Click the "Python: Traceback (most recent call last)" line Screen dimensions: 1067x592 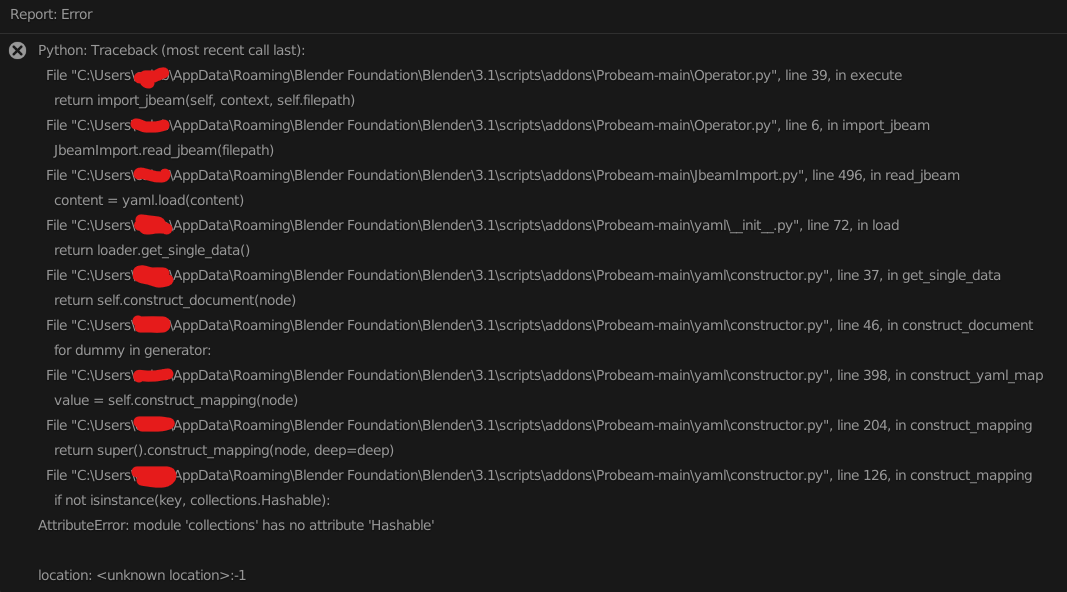[x=171, y=50]
